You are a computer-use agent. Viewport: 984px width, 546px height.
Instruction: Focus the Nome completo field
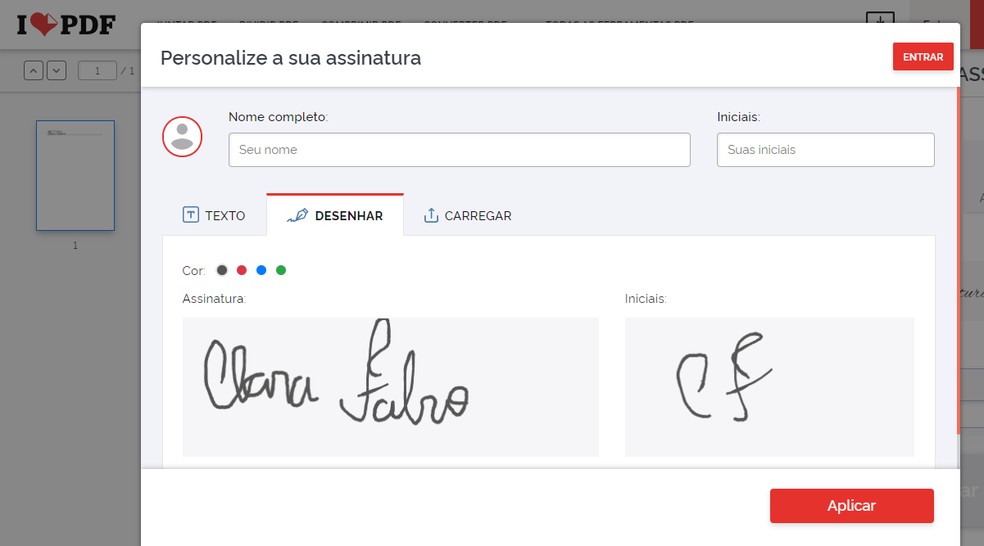pos(459,149)
